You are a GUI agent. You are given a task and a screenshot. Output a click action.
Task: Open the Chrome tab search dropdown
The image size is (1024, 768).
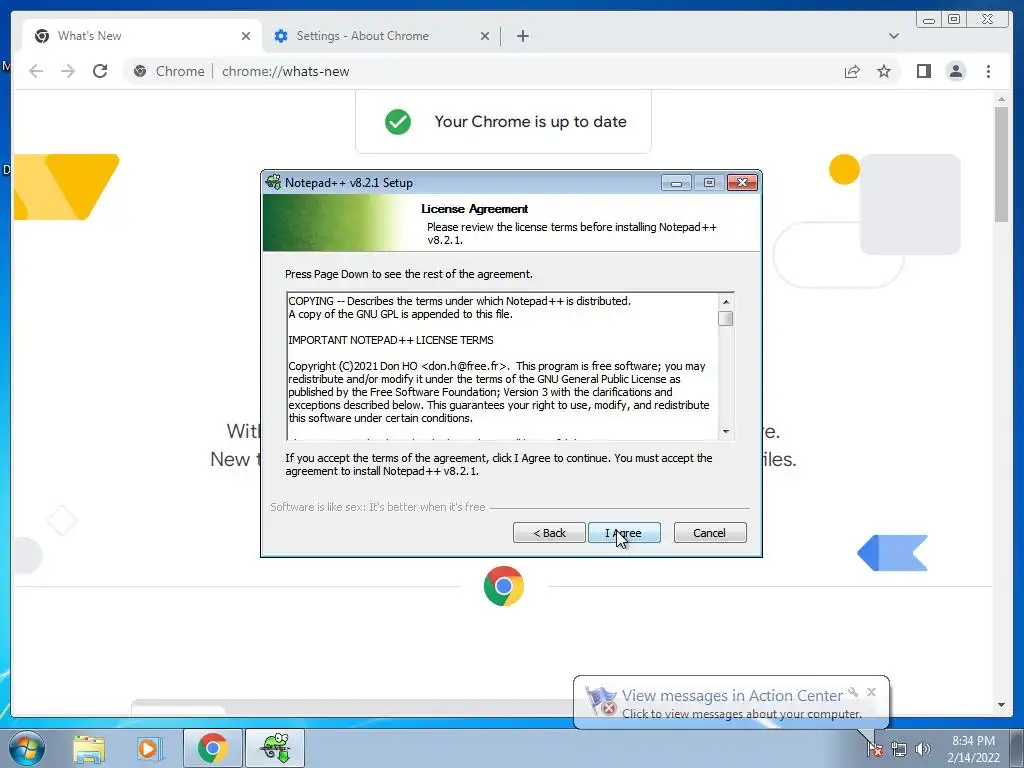click(893, 36)
